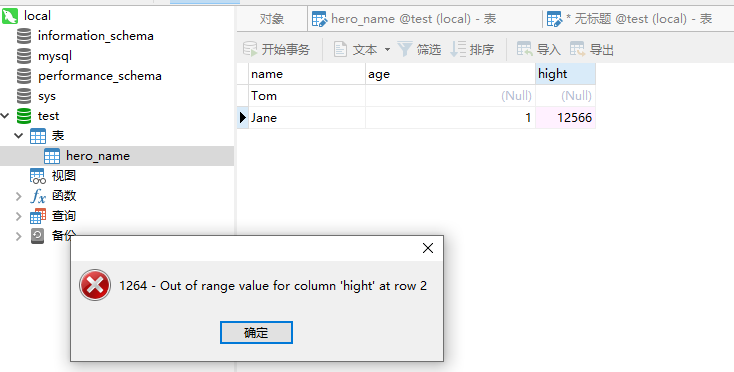734x372 pixels.
Task: Switch to hero_name @test (local) tab
Action: pos(413,19)
